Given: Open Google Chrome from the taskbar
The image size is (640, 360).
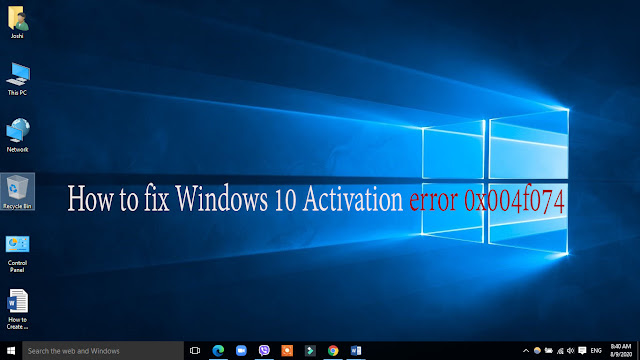Looking at the screenshot, I should (x=333, y=351).
